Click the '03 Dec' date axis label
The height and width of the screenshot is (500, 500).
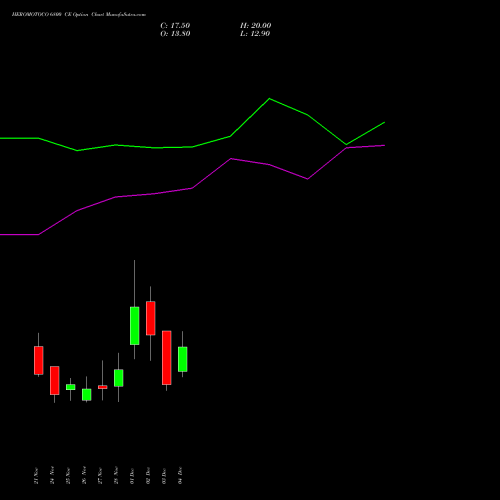click(164, 476)
